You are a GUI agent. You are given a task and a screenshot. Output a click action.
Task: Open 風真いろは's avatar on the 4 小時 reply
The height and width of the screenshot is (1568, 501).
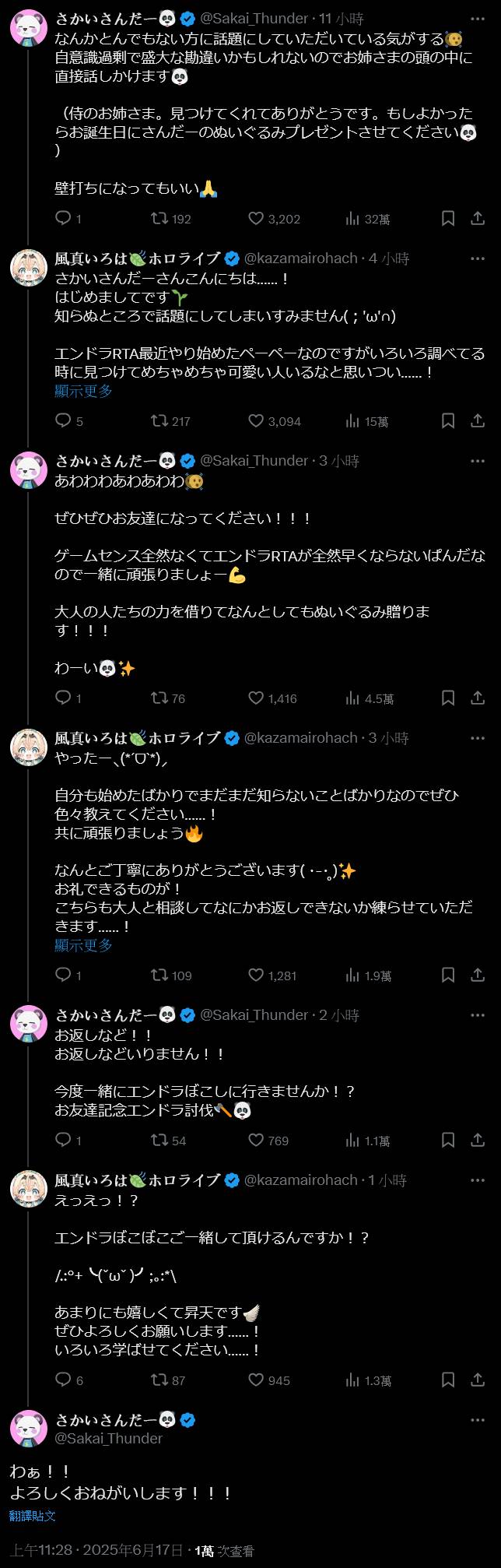tap(29, 268)
